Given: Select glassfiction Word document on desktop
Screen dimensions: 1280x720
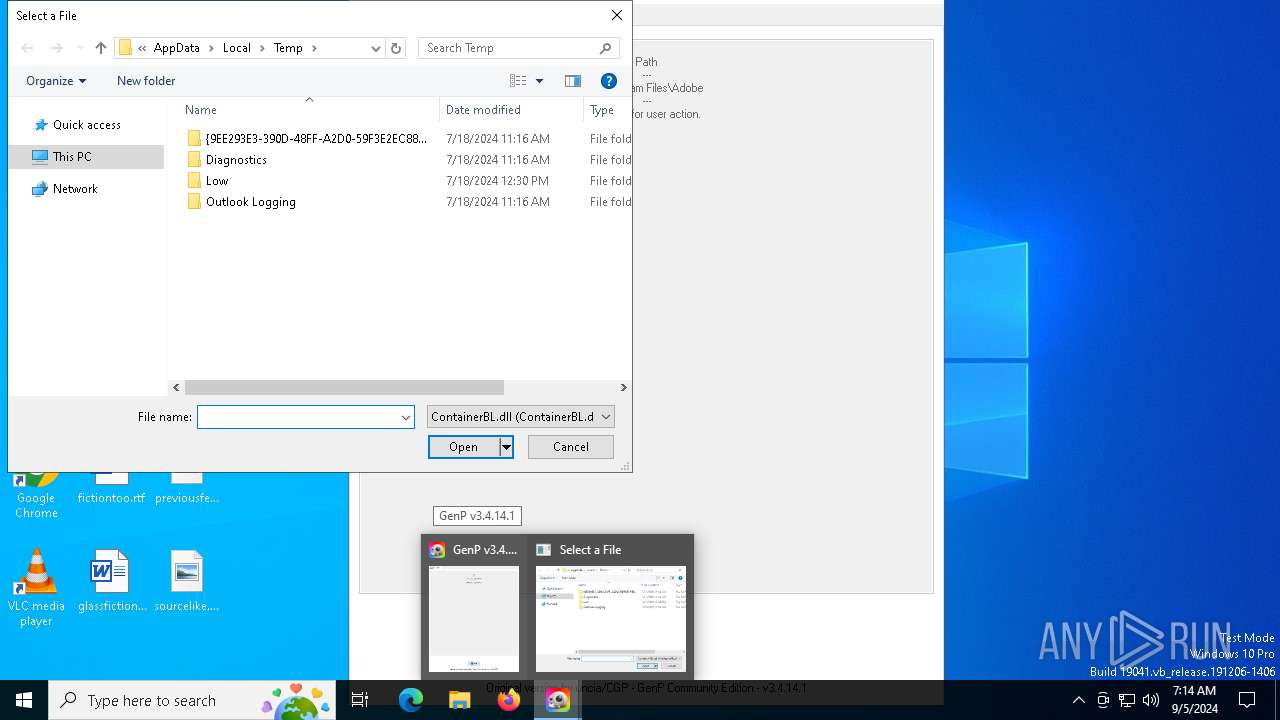Looking at the screenshot, I should tap(111, 581).
